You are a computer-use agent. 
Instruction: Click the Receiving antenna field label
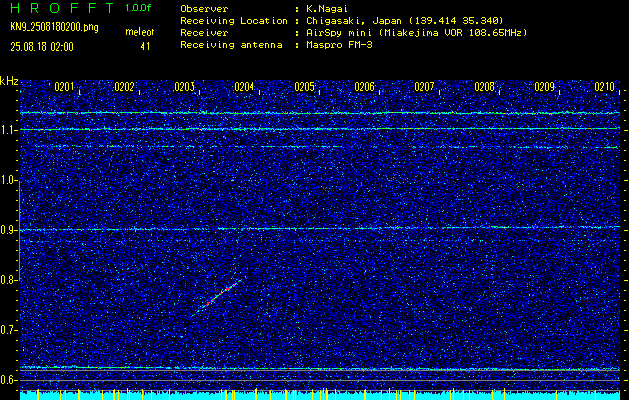coord(231,45)
